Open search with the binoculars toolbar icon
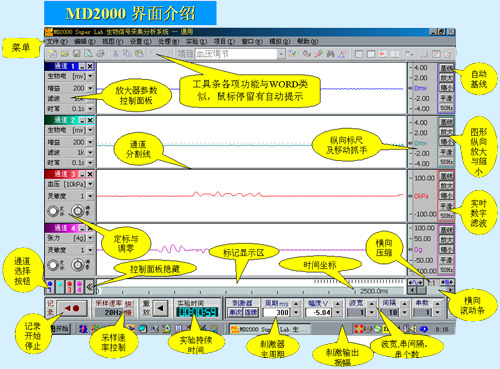500x369 pixels. 330,54
